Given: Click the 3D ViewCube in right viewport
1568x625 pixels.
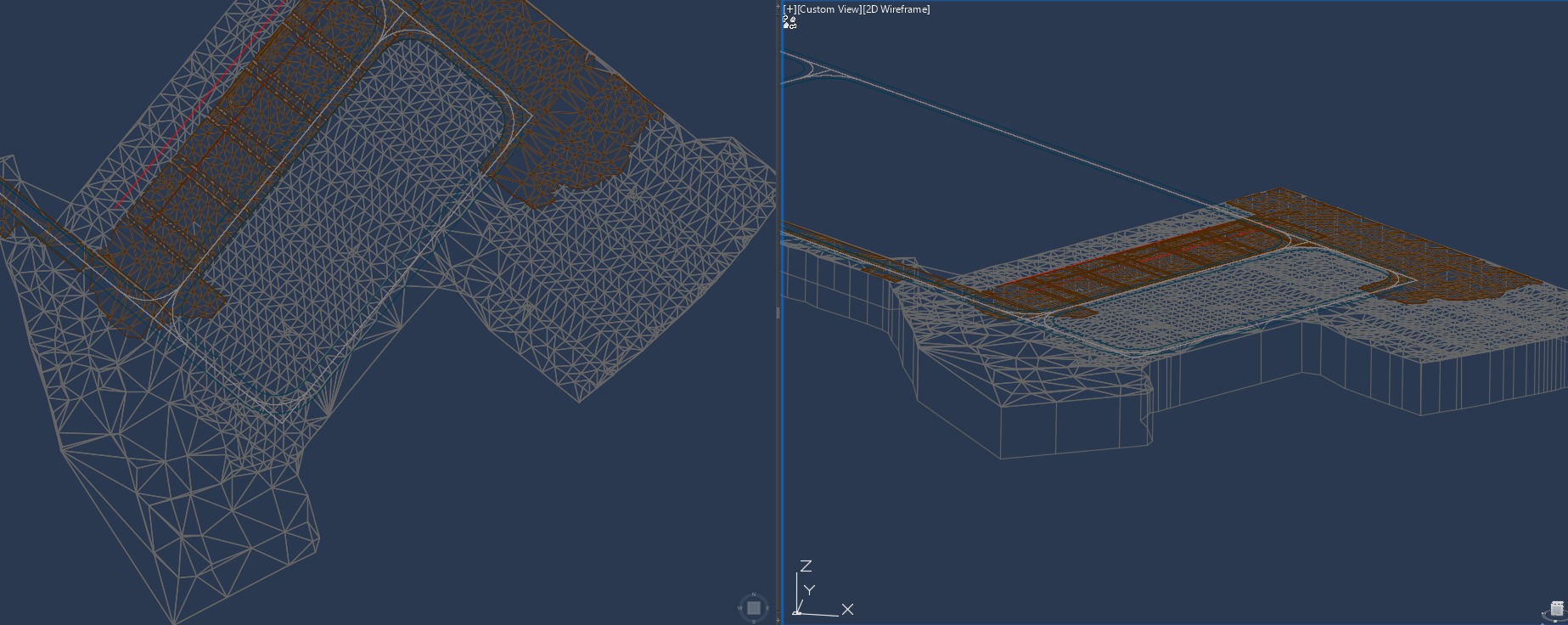Looking at the screenshot, I should coord(1557,608).
